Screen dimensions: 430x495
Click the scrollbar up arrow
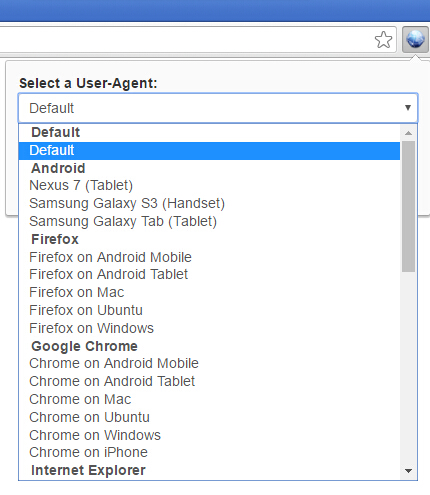(x=408, y=133)
